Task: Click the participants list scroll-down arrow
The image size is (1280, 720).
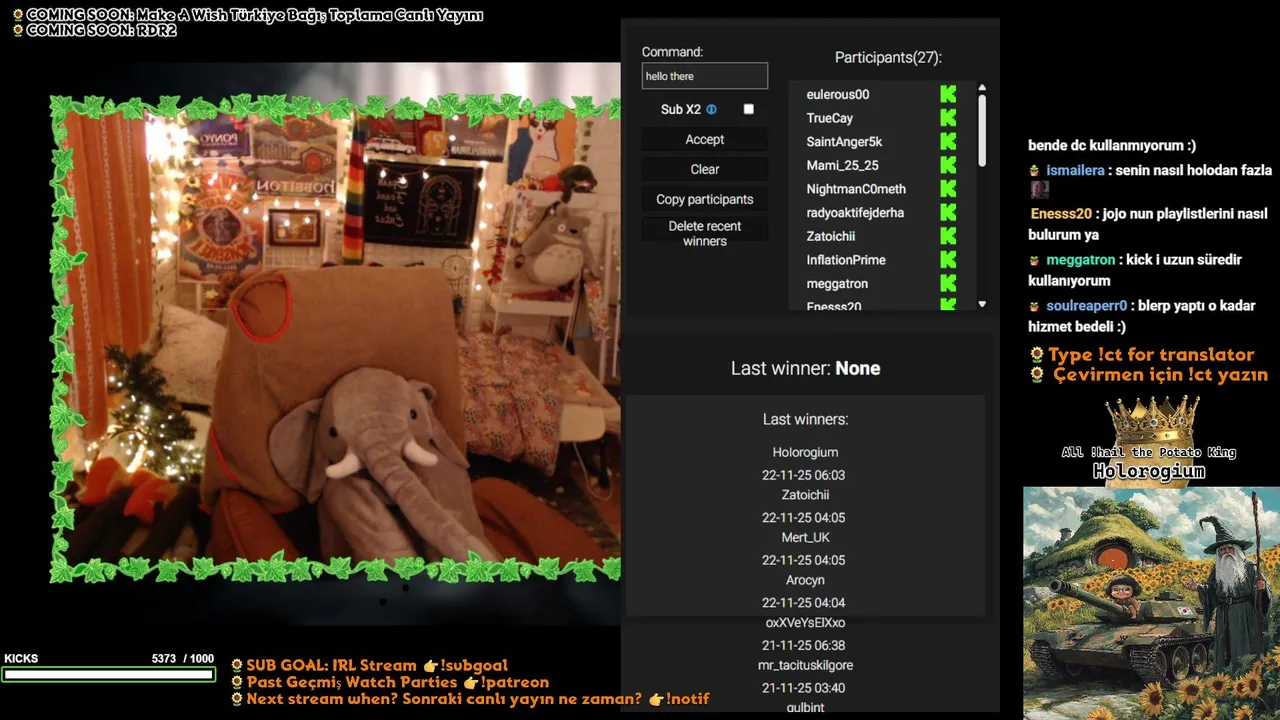Action: pos(982,304)
